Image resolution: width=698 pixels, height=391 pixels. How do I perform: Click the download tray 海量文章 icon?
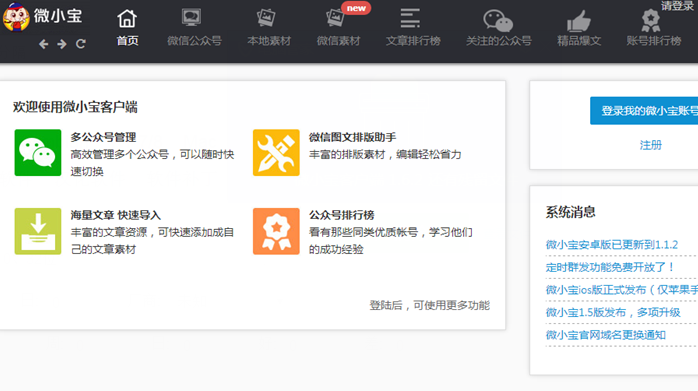click(38, 231)
